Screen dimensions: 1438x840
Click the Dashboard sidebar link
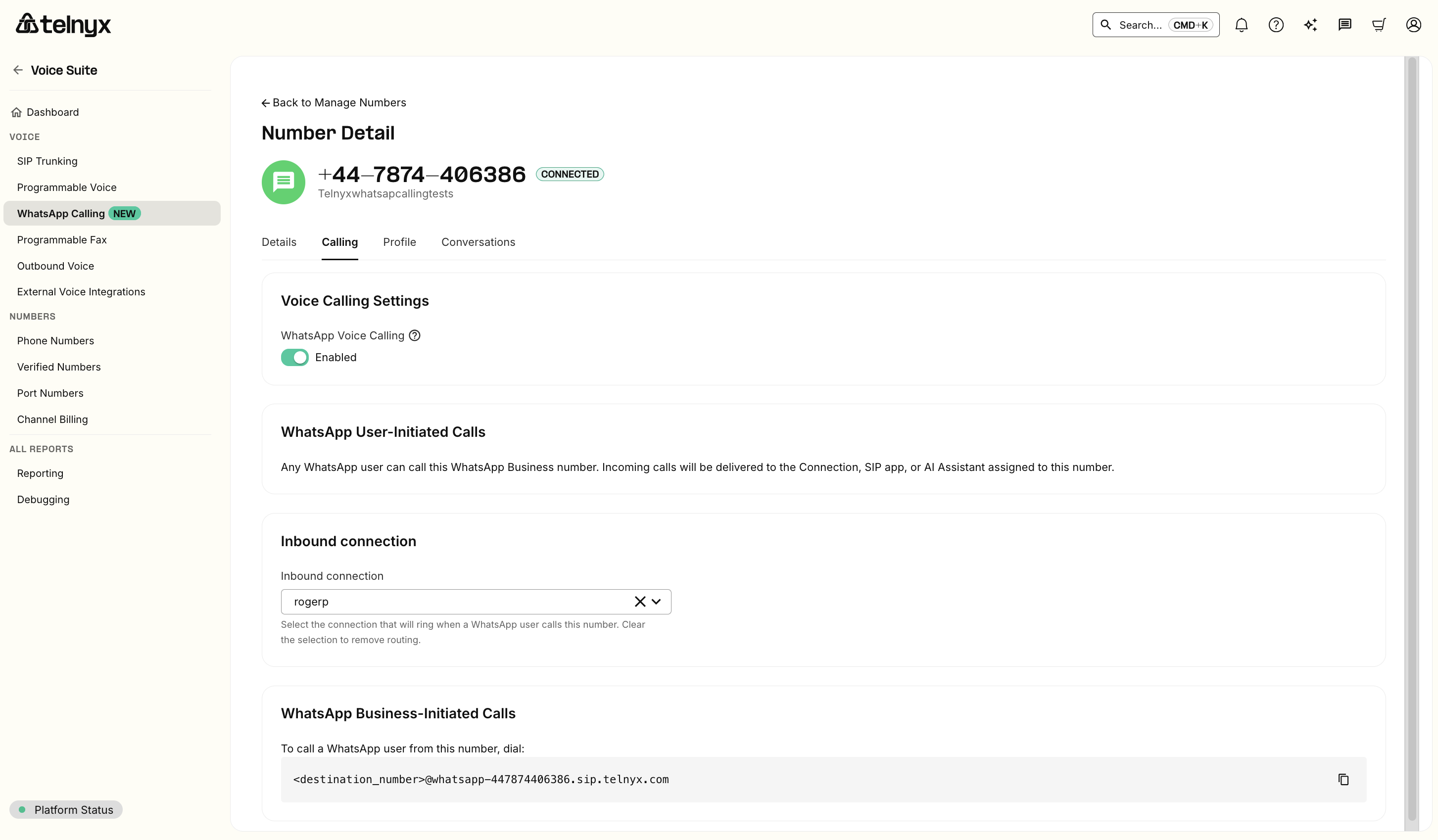point(52,112)
